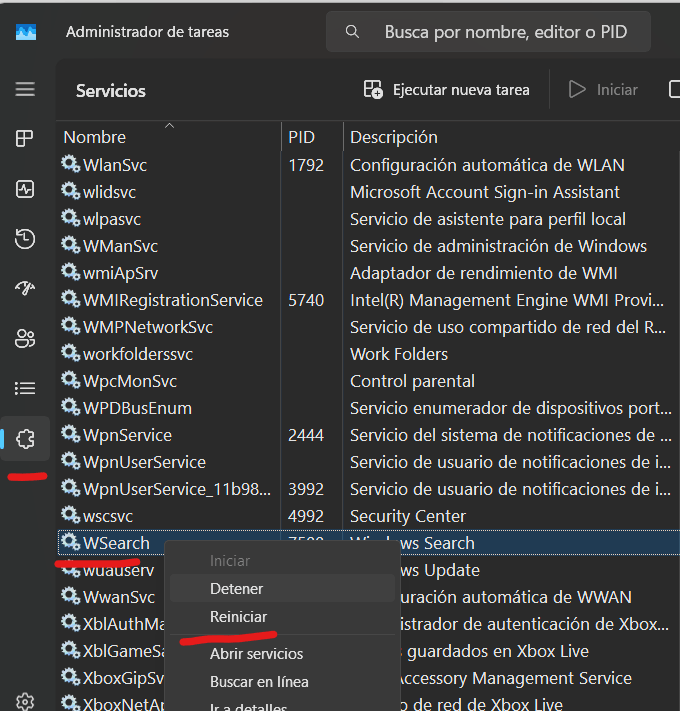The image size is (680, 711).
Task: Click the partially visible stop button
Action: tap(674, 89)
